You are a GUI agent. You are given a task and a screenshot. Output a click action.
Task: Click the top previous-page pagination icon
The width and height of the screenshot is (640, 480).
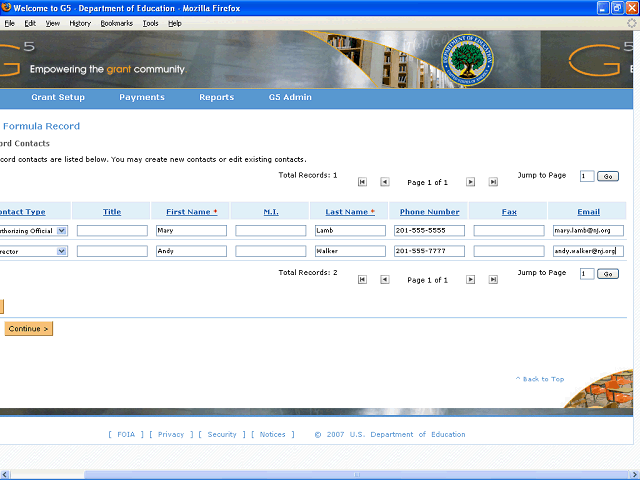(384, 182)
